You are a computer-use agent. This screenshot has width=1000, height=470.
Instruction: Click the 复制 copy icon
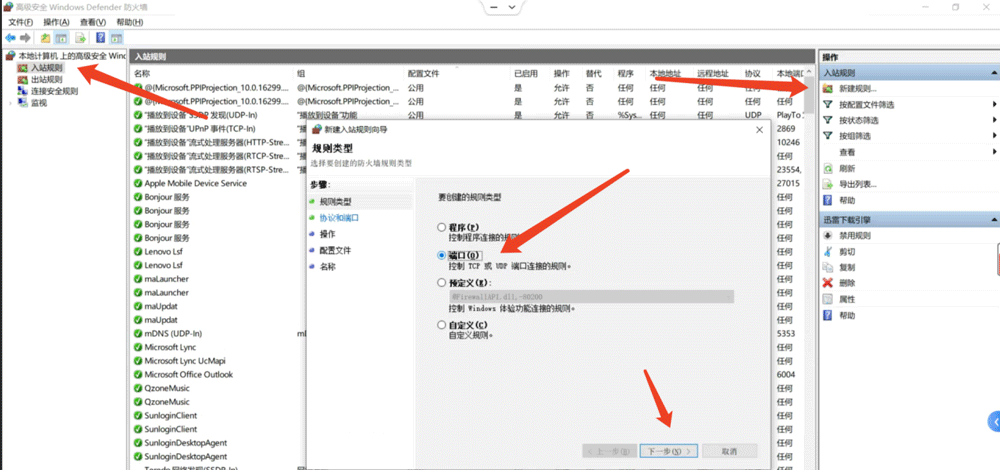click(828, 267)
